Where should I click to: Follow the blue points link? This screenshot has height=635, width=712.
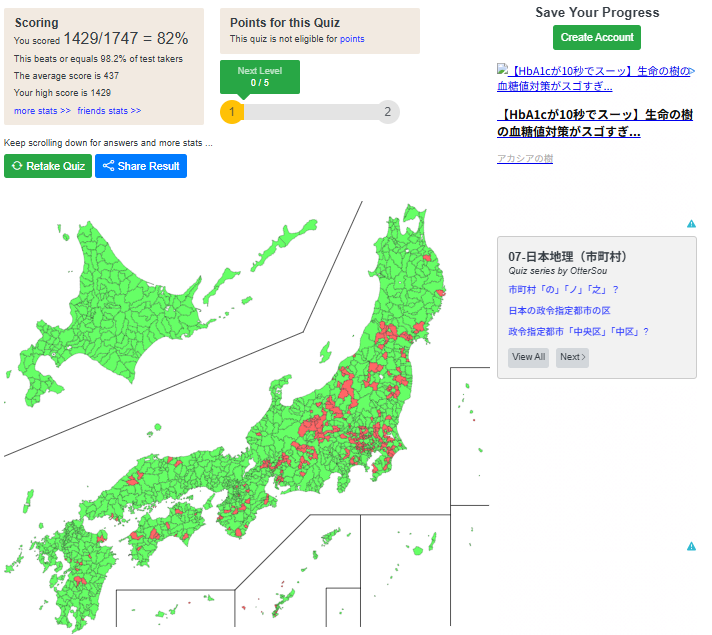click(352, 39)
